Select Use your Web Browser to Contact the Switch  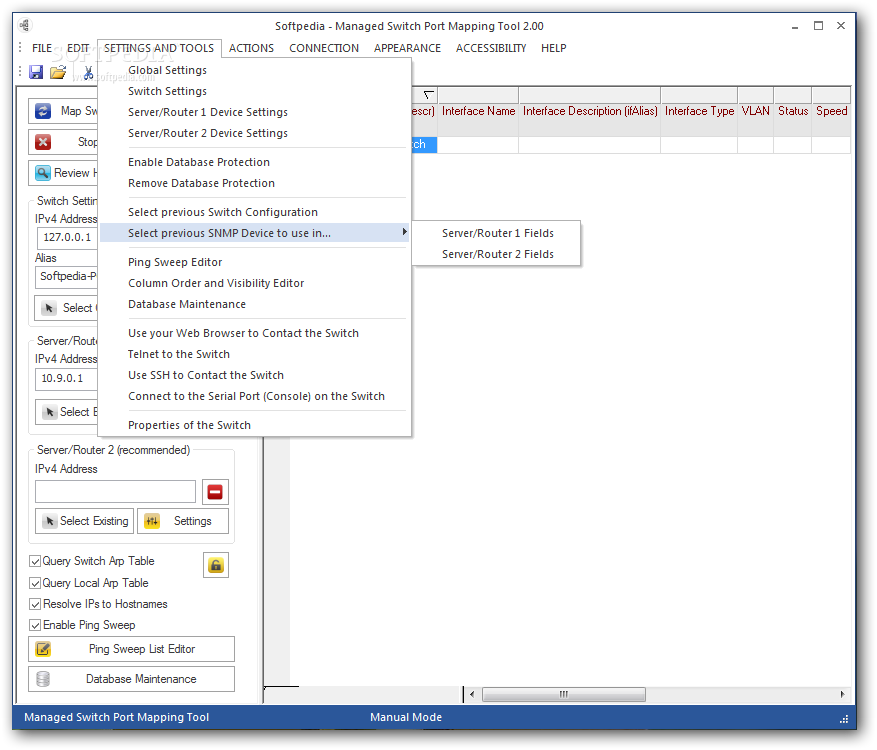pos(254,333)
